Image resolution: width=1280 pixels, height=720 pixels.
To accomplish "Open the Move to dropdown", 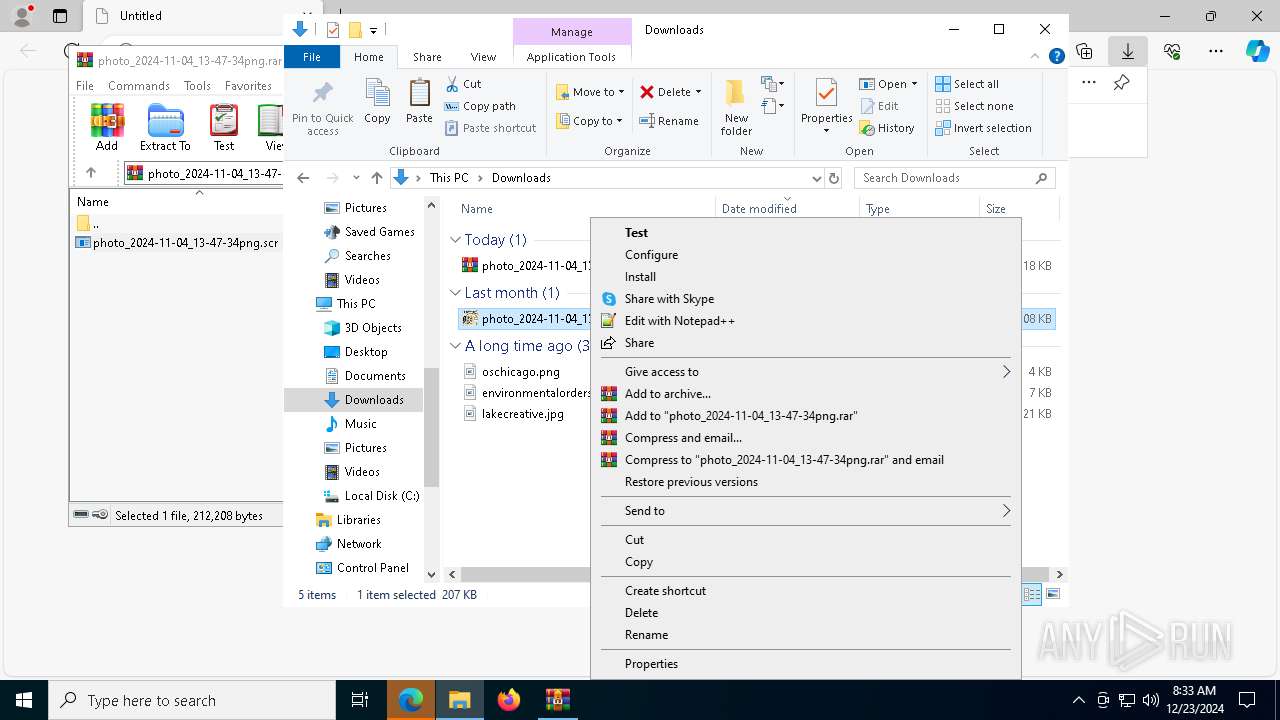I will tap(590, 92).
